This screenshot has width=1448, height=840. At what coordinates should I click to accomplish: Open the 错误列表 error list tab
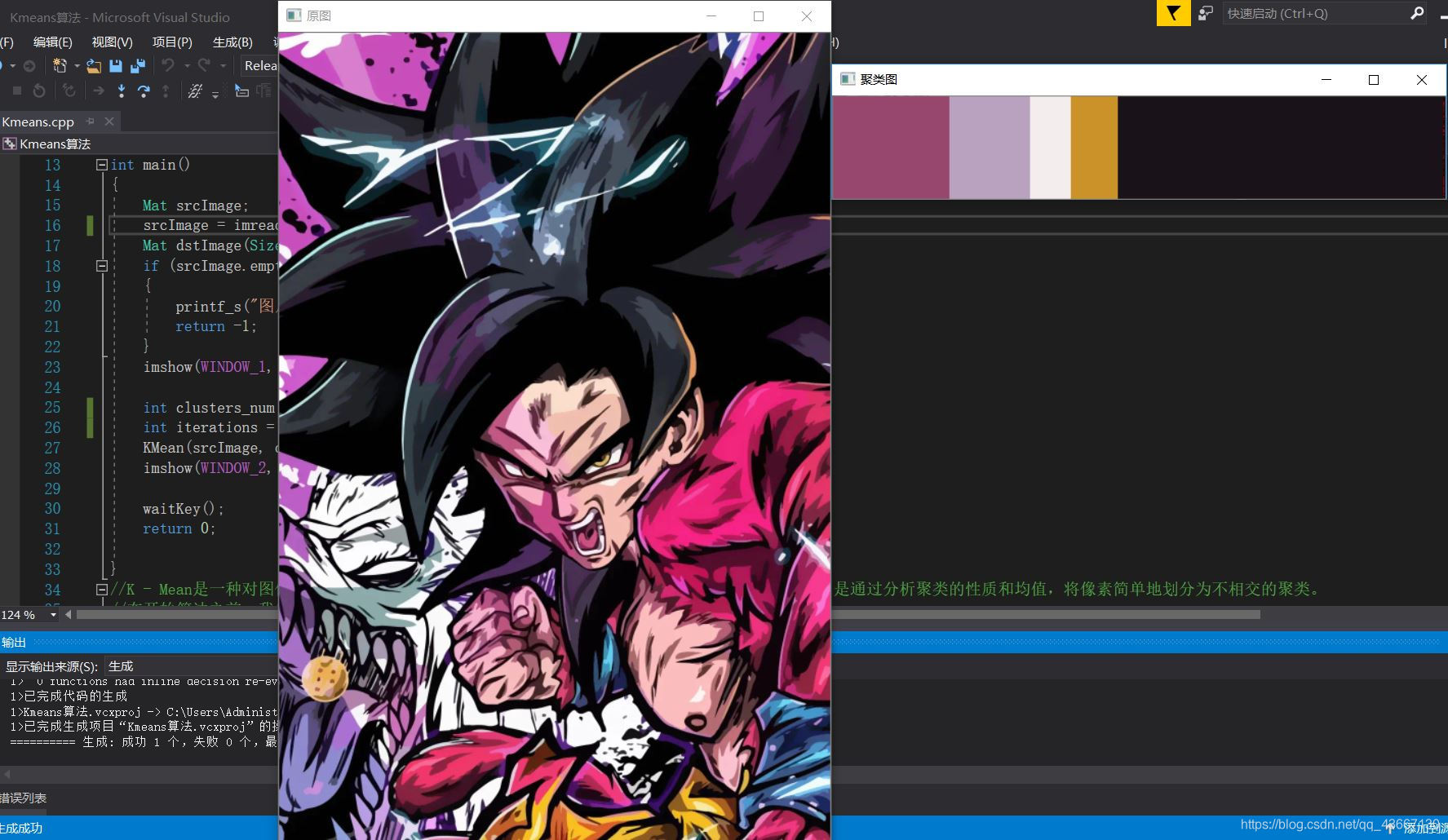pos(24,798)
